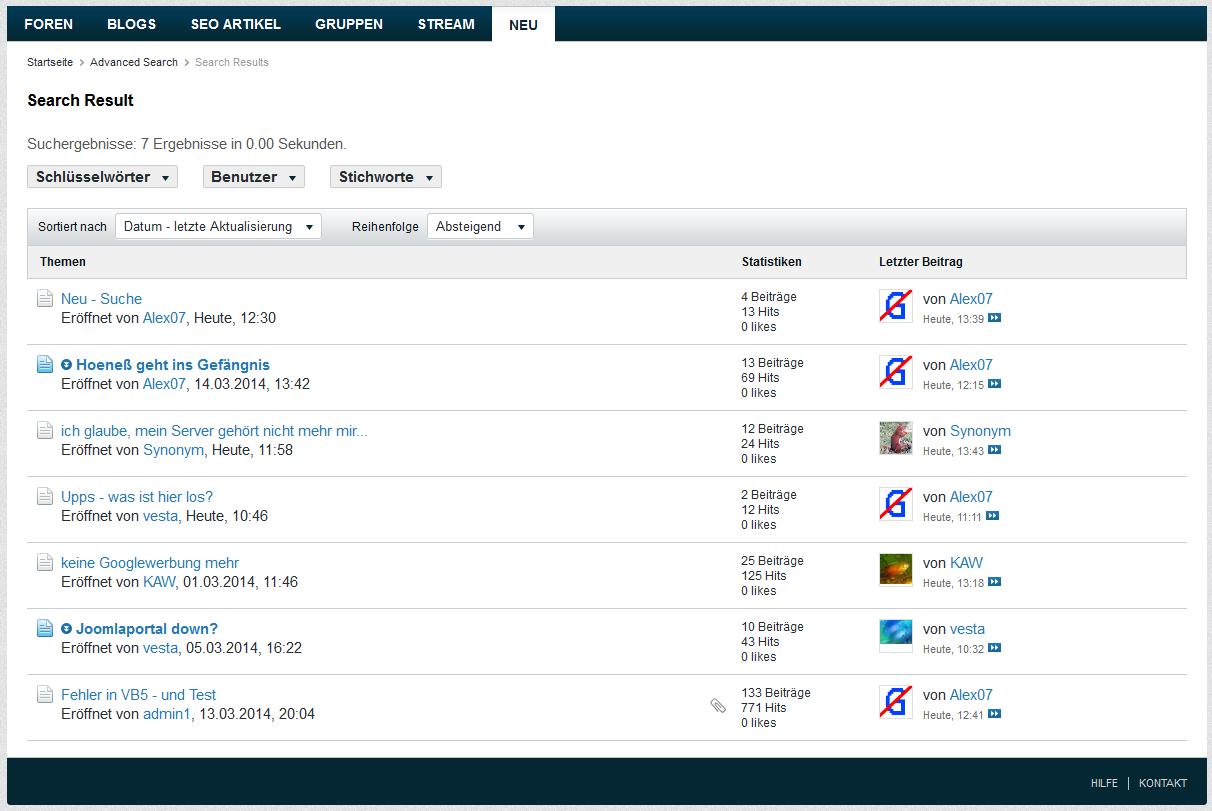
Task: Jump to first unread in Joomlaportal down?
Action: tap(67, 629)
